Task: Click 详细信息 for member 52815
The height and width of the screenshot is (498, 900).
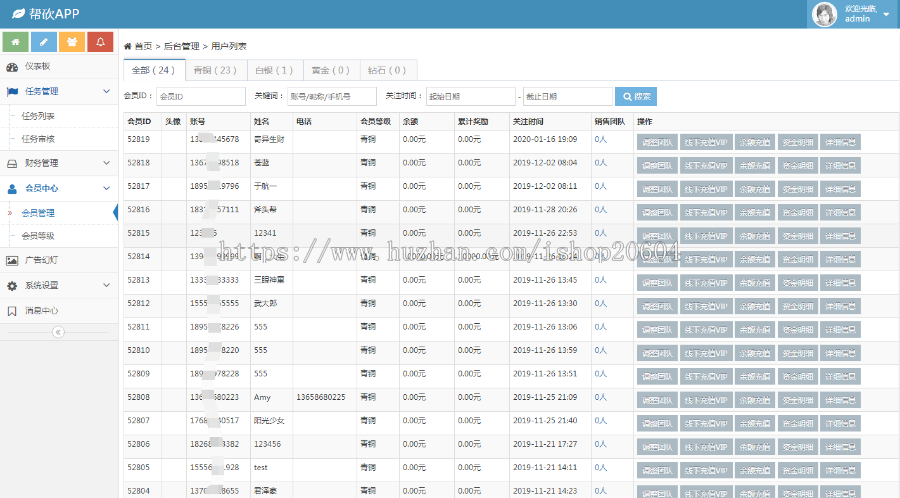Action: (x=840, y=236)
